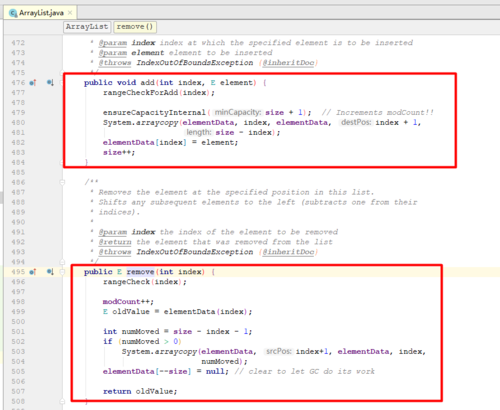Click 'elementData[--size] = null;' statement
Viewport: 500px width, 410px height.
pyautogui.click(x=166, y=371)
